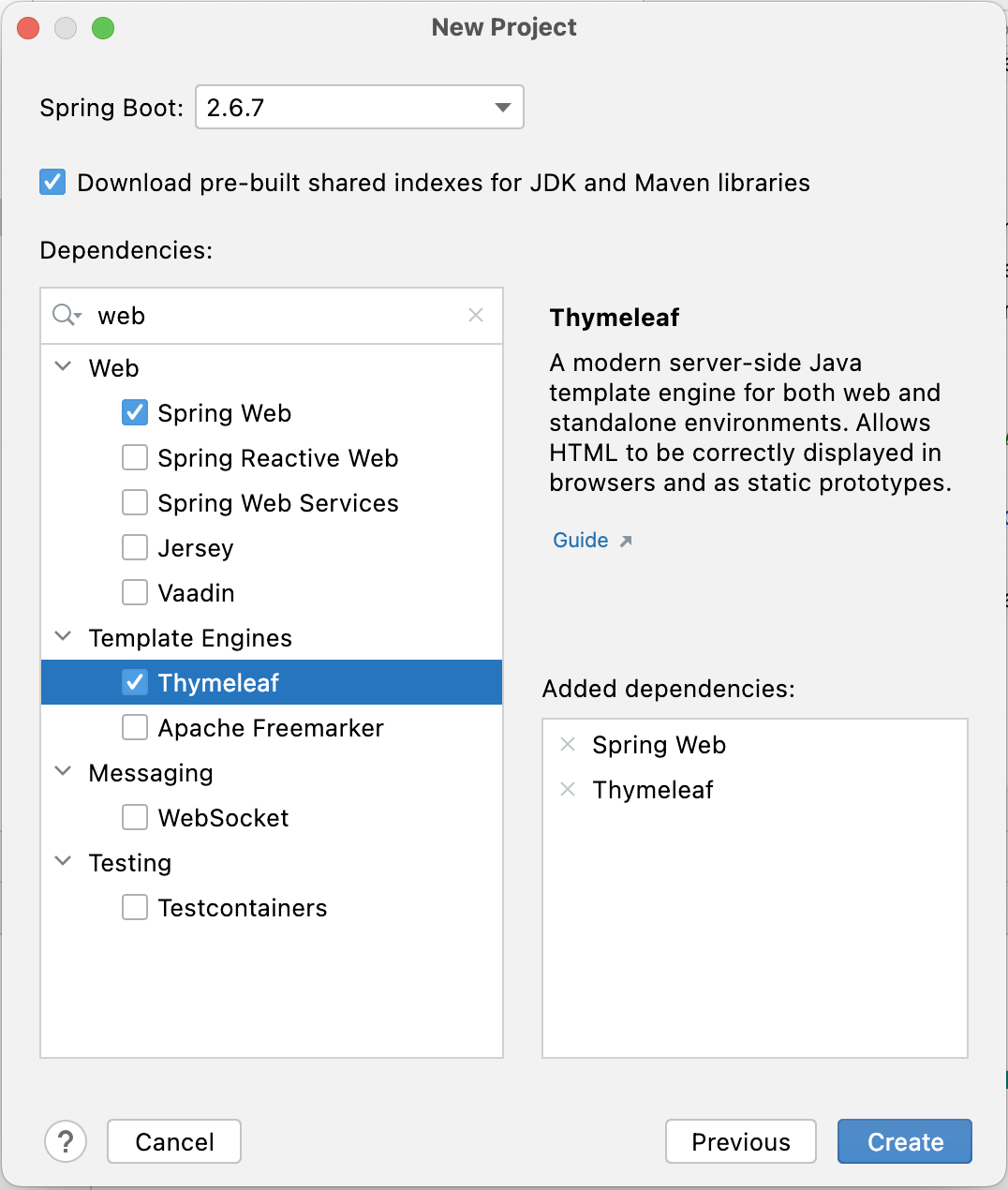Select Testcontainers in the dependency list

coord(243,908)
